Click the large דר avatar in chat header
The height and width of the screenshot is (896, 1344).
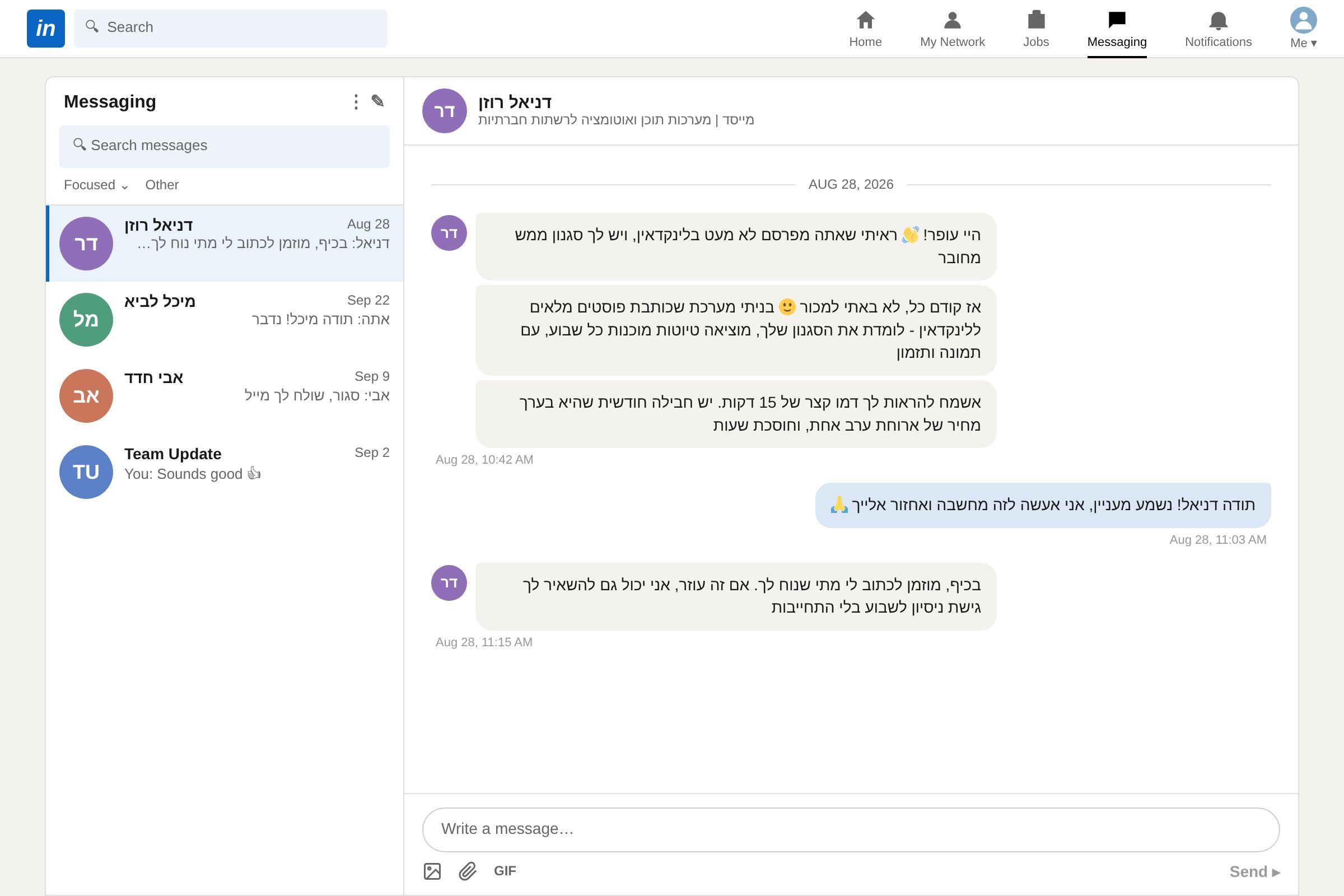coord(445,111)
